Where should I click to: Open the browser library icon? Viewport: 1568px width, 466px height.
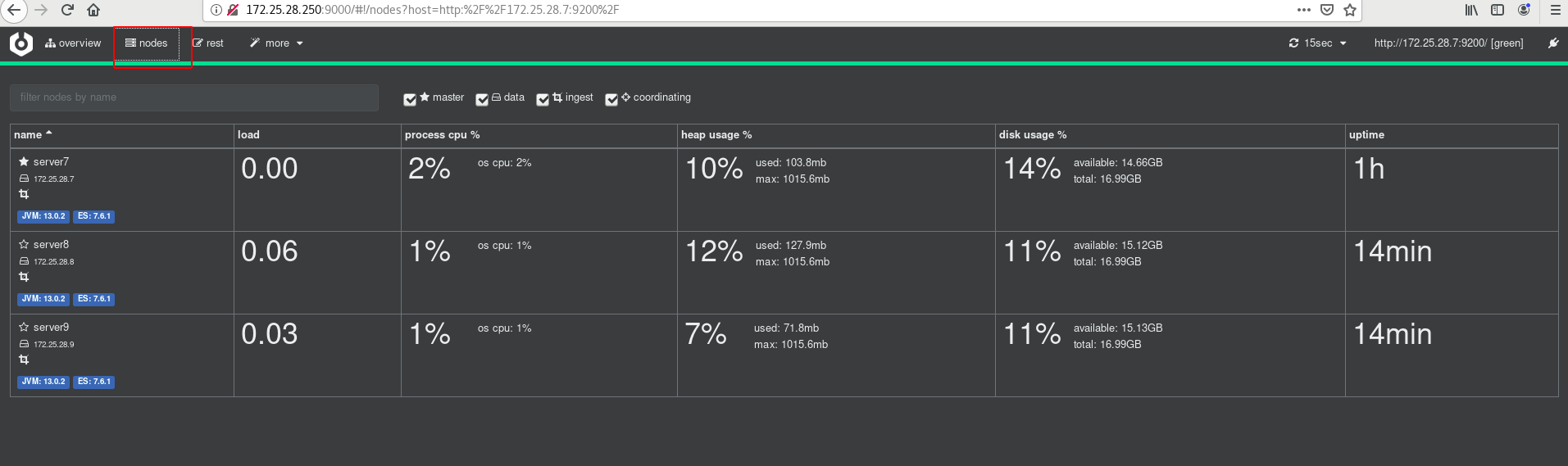[x=1471, y=10]
